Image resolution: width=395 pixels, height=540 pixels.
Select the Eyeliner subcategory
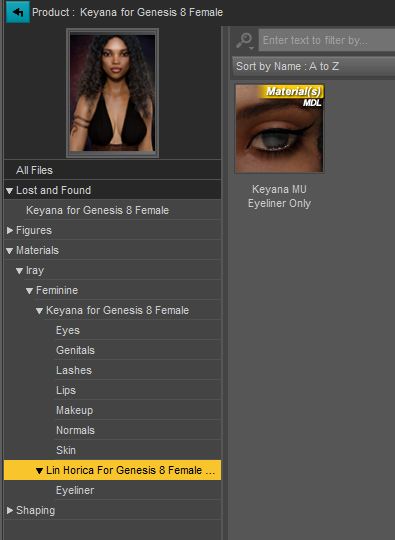137,490
